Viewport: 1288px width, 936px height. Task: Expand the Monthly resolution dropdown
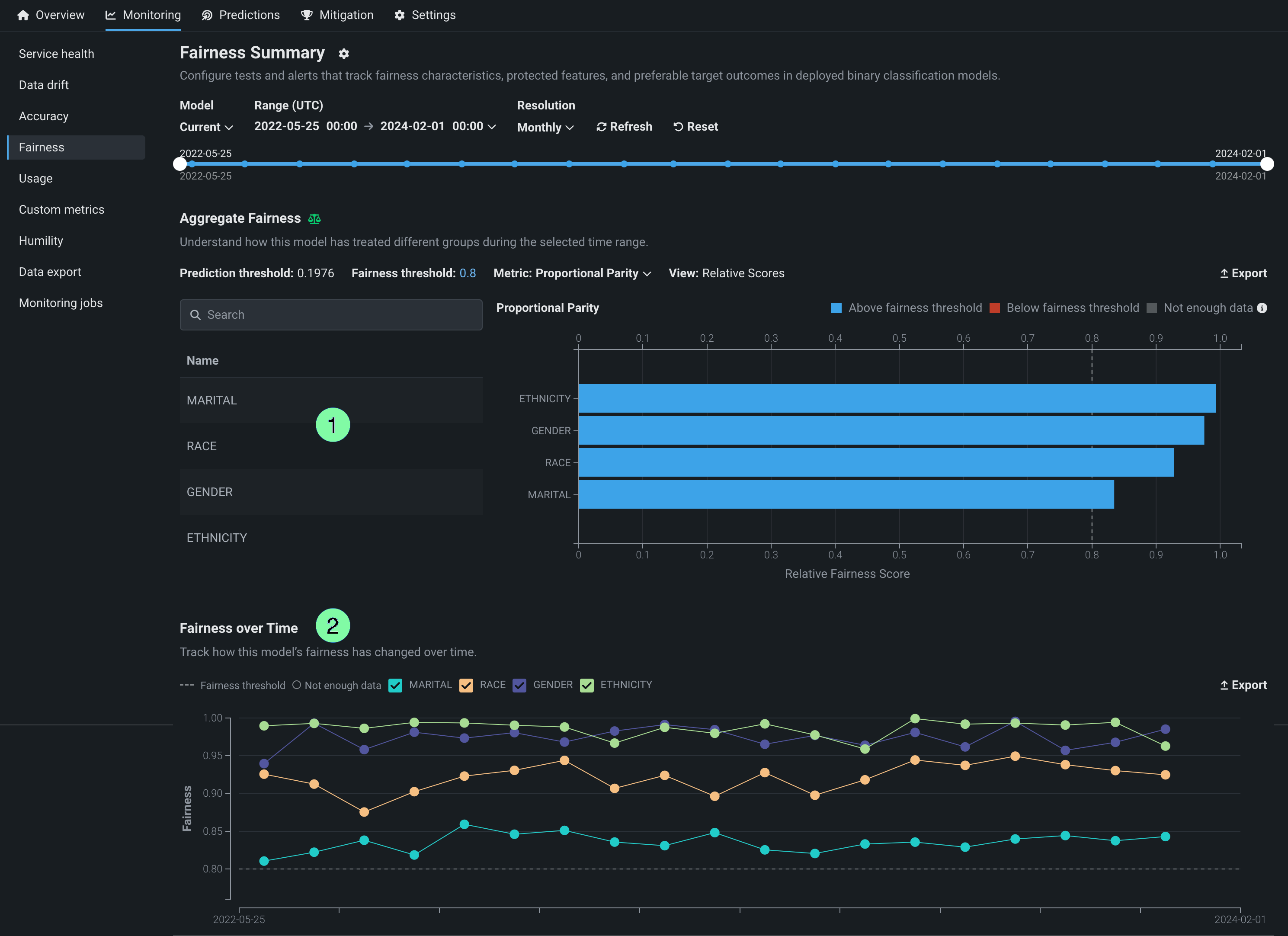[545, 127]
